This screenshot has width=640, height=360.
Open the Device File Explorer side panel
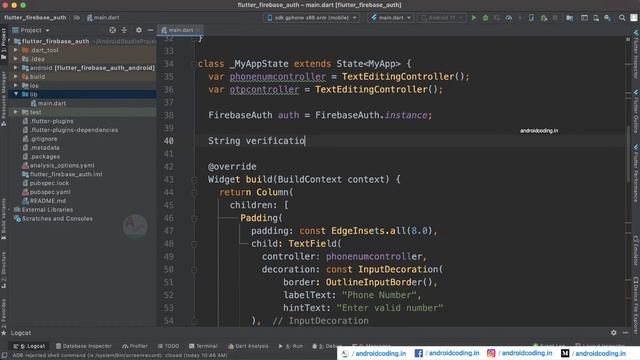tap(636, 305)
